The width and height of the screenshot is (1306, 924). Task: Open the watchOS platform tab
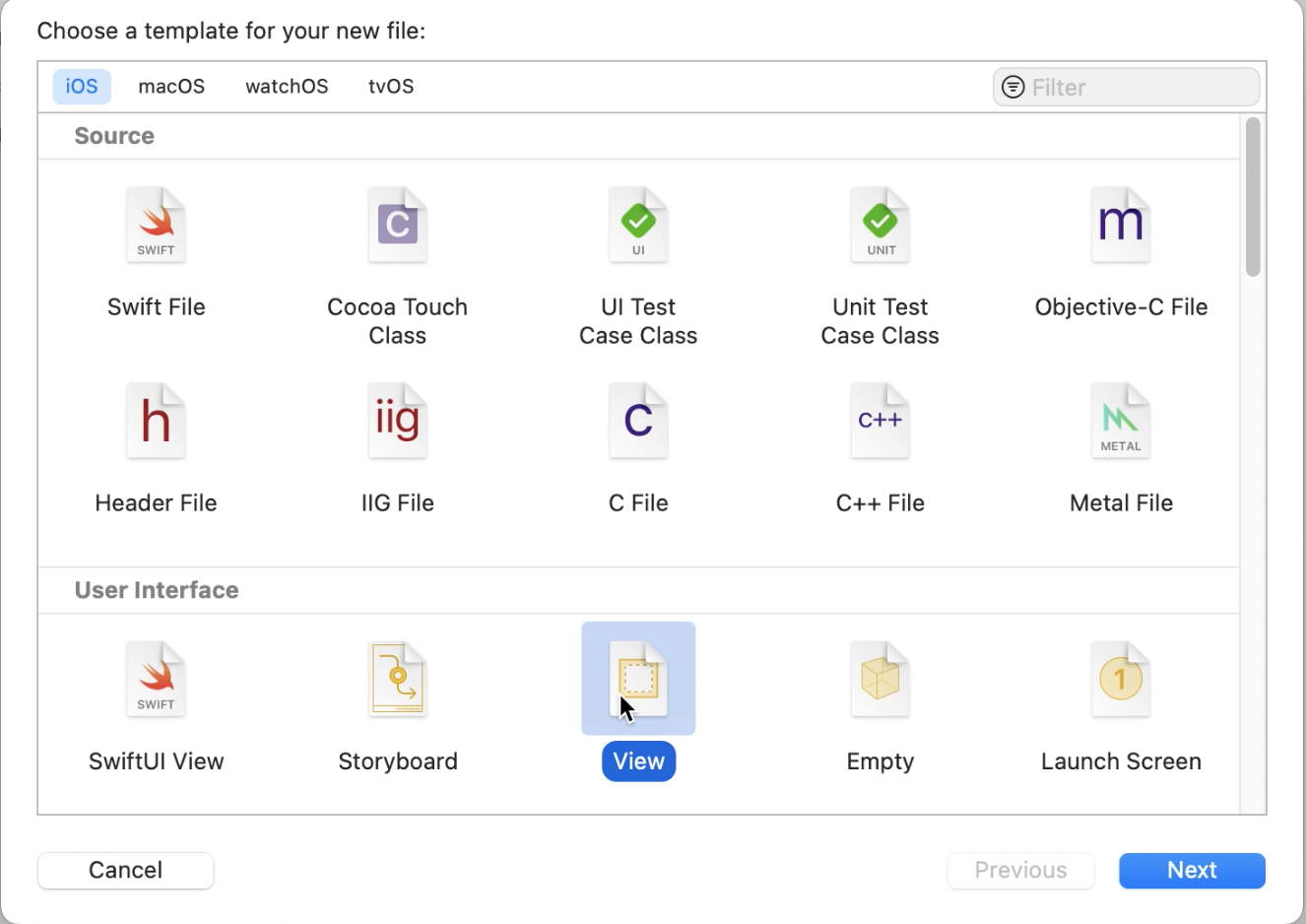[x=287, y=87]
